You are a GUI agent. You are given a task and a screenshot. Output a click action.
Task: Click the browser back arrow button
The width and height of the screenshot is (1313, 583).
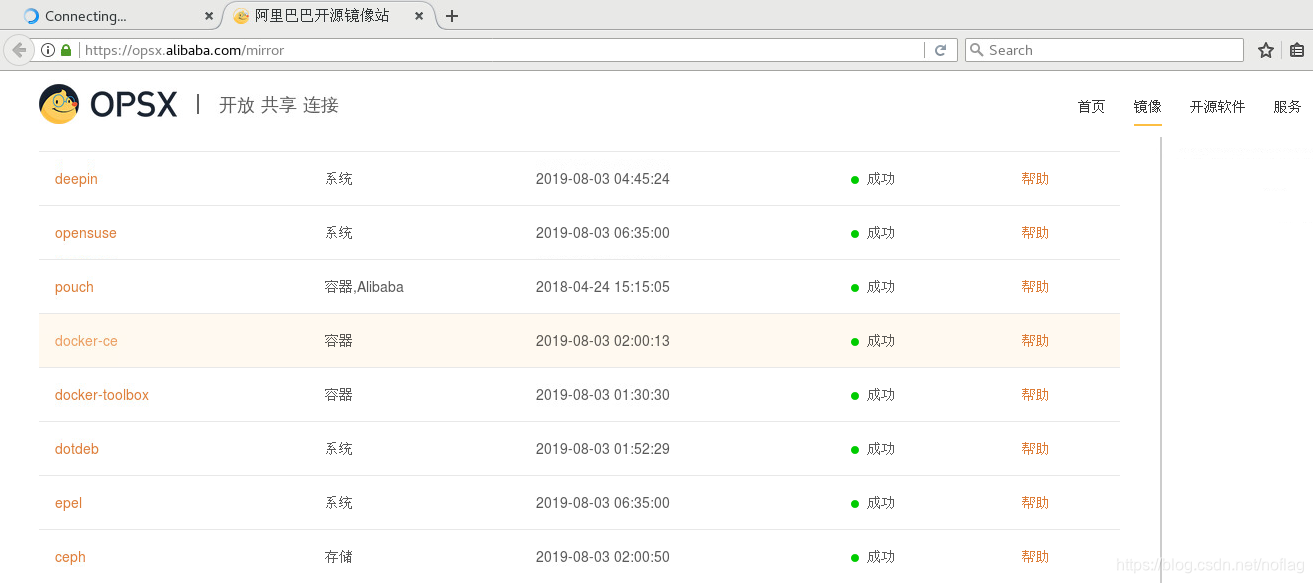18,50
